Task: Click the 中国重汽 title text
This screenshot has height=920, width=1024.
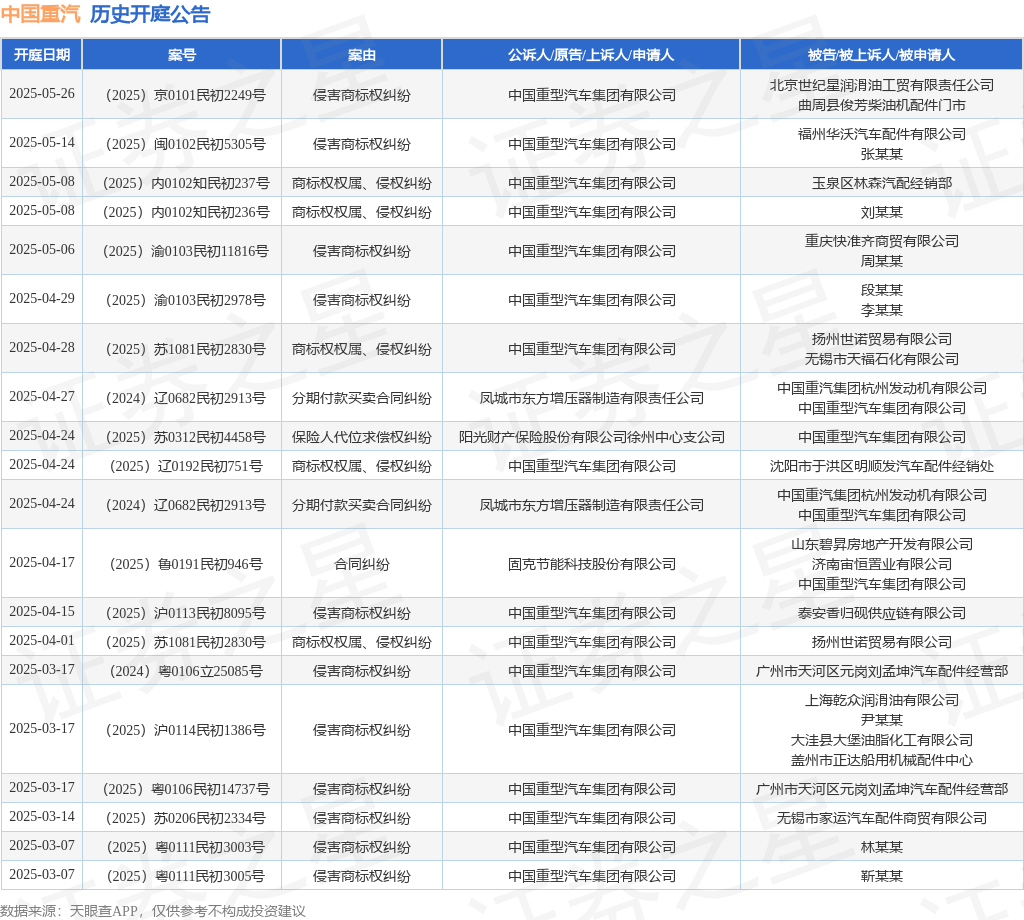Action: point(40,14)
